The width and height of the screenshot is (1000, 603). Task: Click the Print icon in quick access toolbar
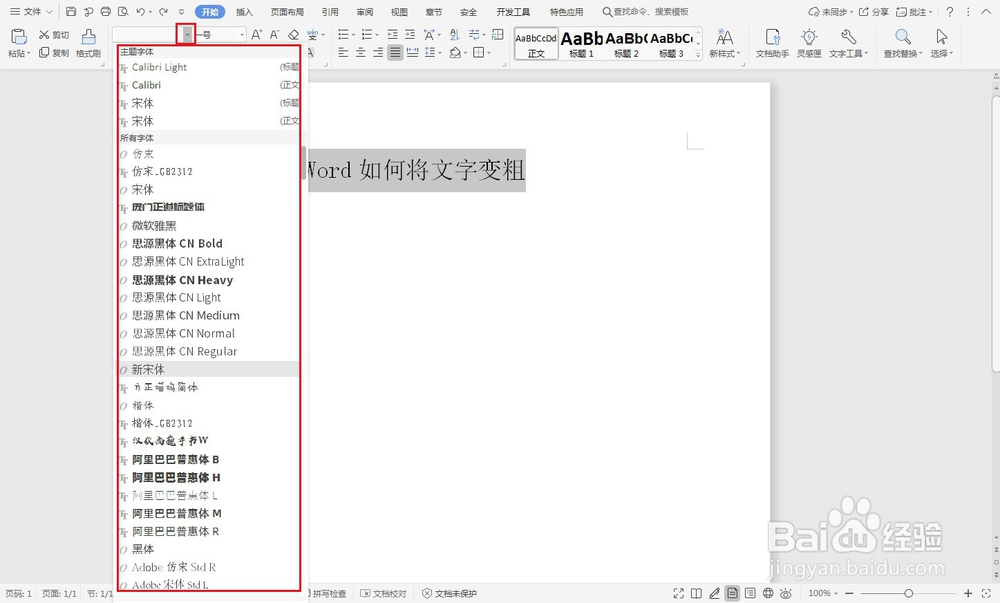[106, 11]
